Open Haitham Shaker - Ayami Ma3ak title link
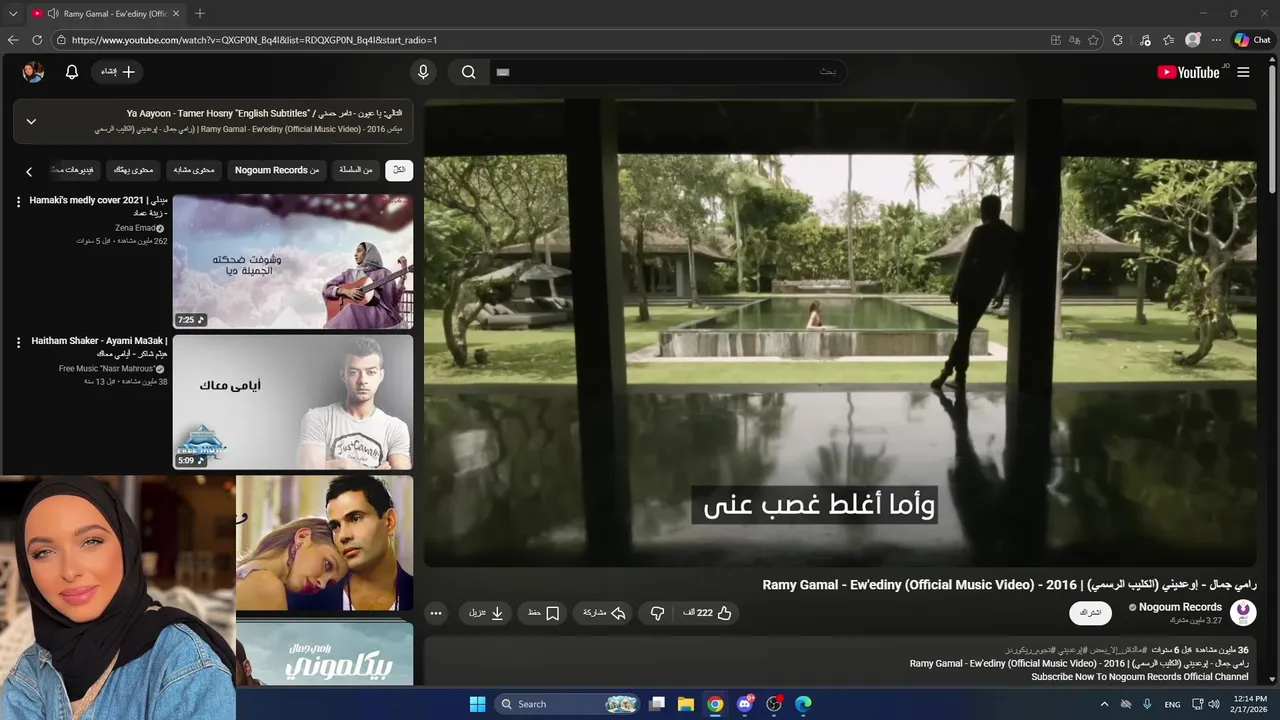The width and height of the screenshot is (1280, 720). click(99, 347)
